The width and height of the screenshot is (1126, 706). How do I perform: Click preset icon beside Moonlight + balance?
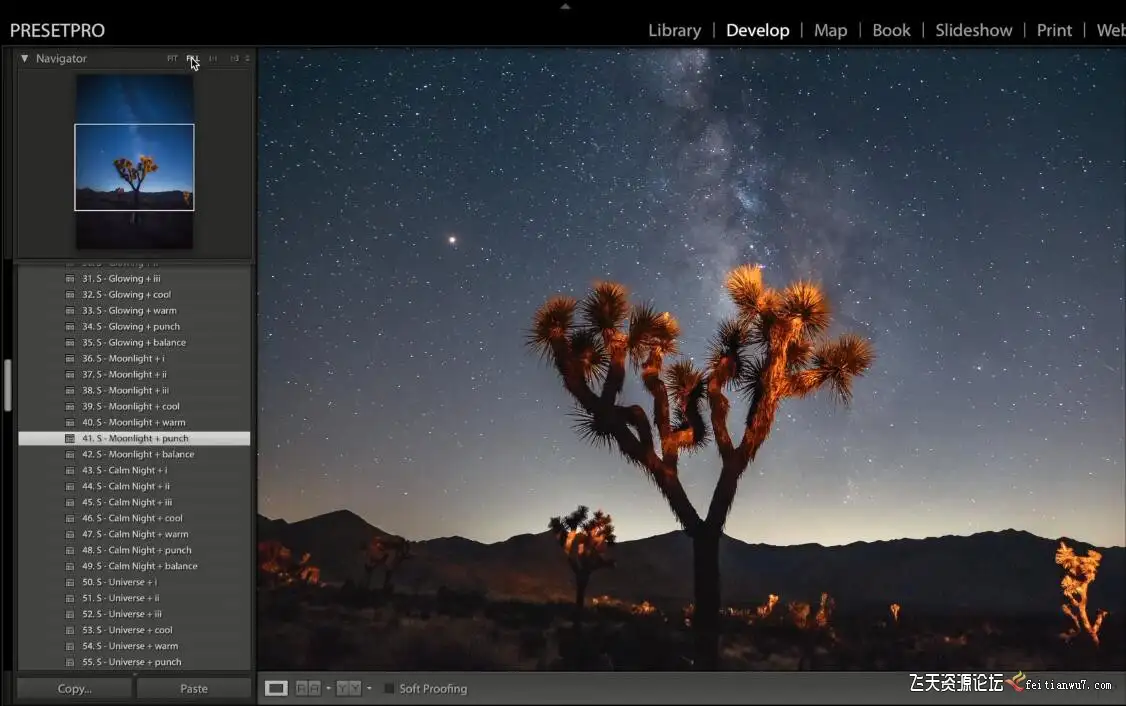click(70, 454)
